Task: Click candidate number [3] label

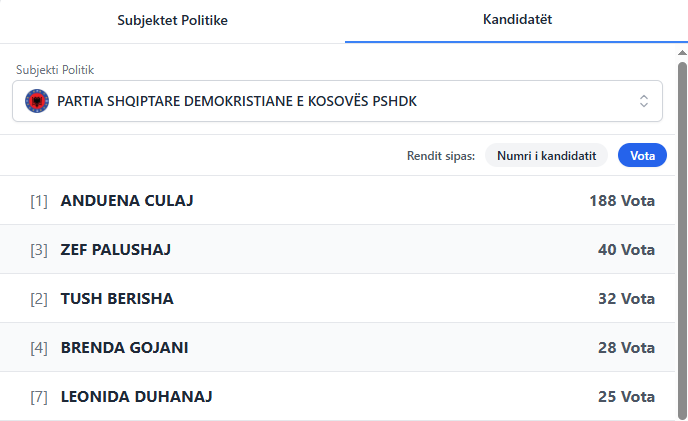Action: pos(39,250)
